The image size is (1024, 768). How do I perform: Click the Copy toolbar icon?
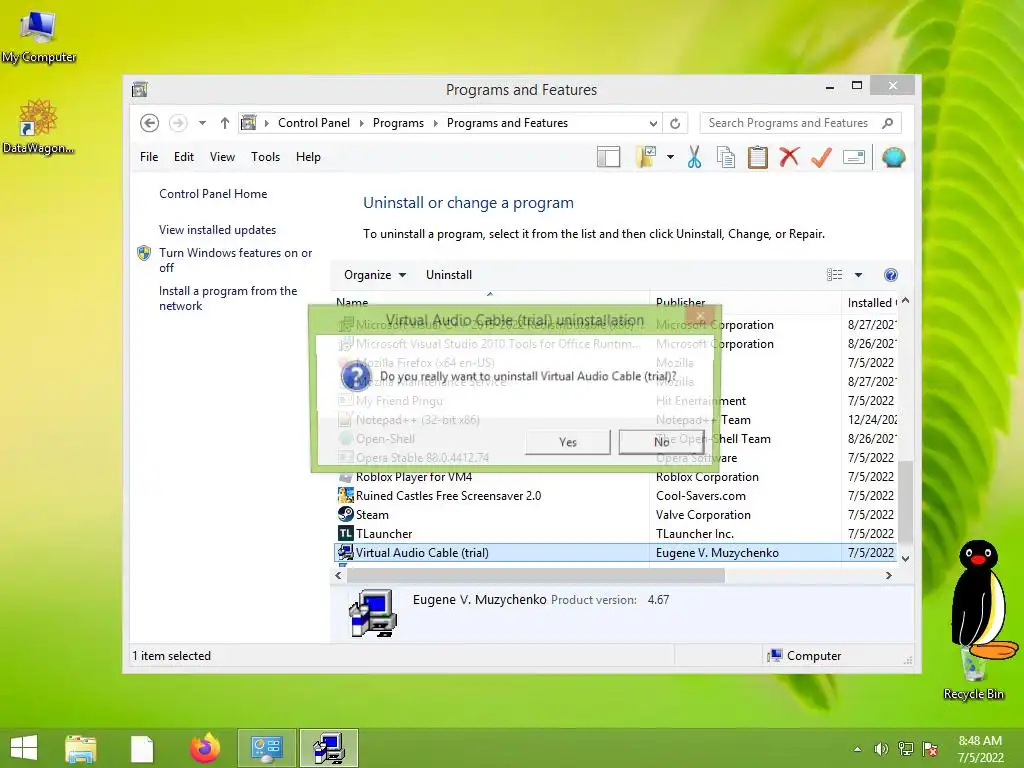pyautogui.click(x=726, y=157)
